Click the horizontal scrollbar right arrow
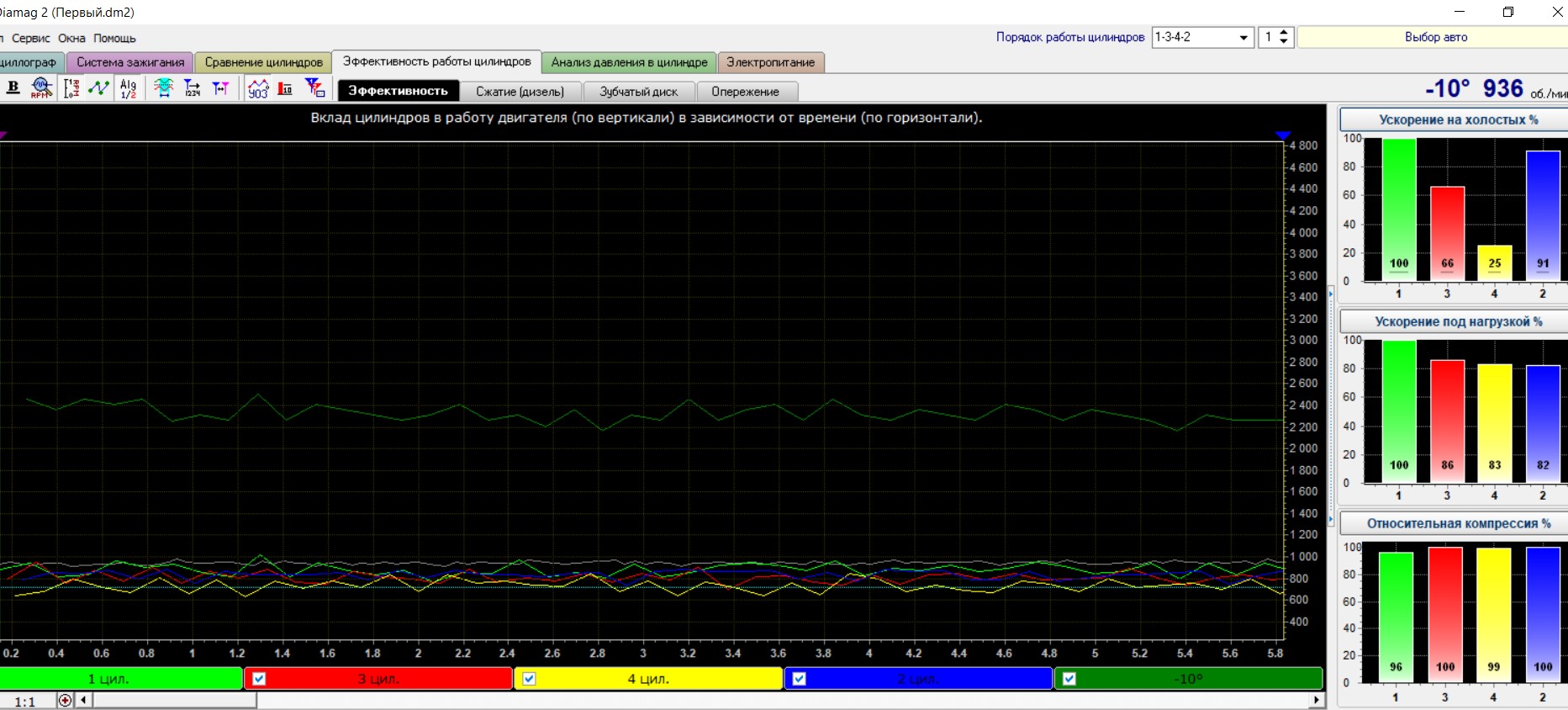Viewport: 1568px width, 710px height. 1317,700
